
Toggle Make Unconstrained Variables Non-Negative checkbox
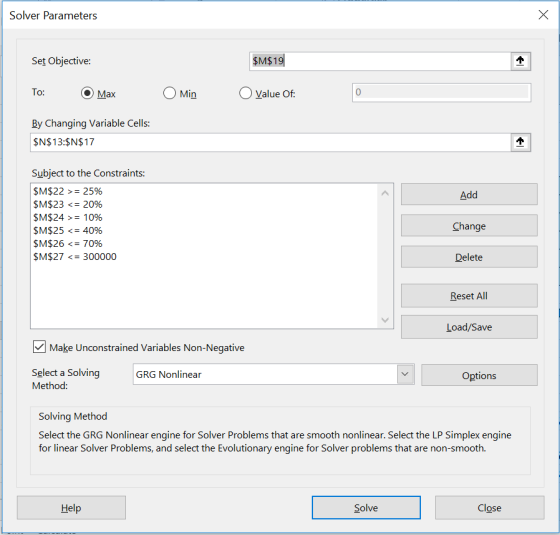39,347
